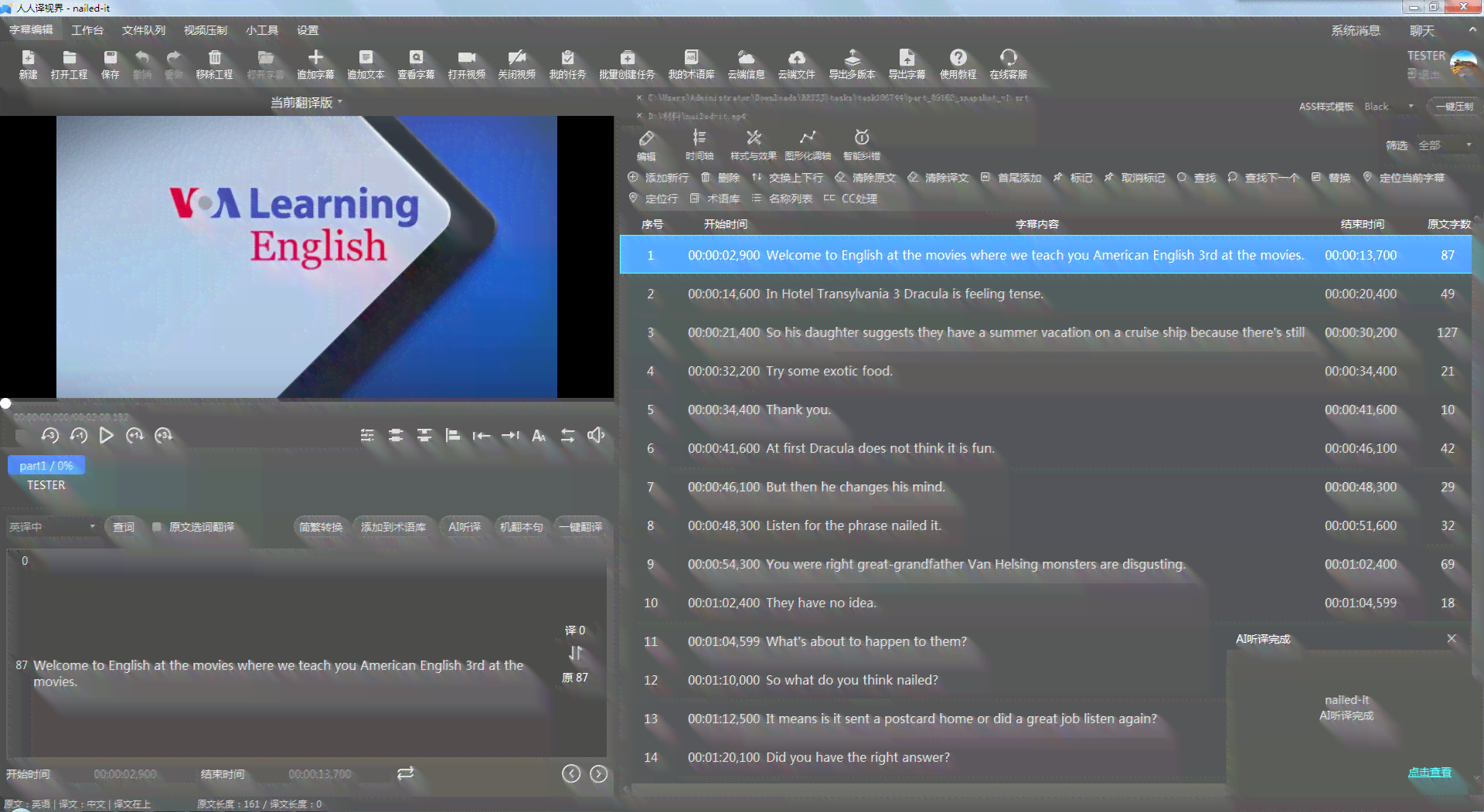This screenshot has width=1484, height=812.
Task: Open 我的任务 clipboard icon
Action: 567,64
